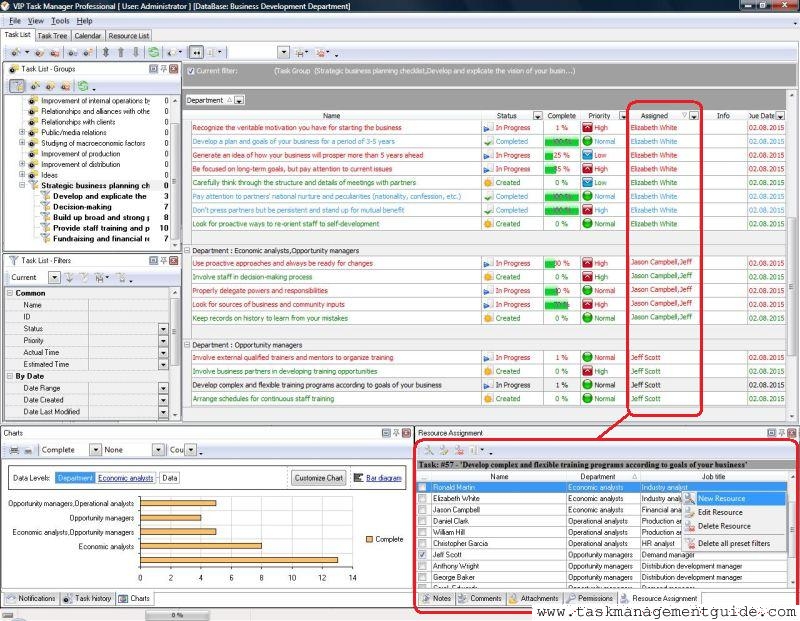Click the apply filter funnel icon in Filters toolbar
The image size is (800, 621).
[x=70, y=277]
